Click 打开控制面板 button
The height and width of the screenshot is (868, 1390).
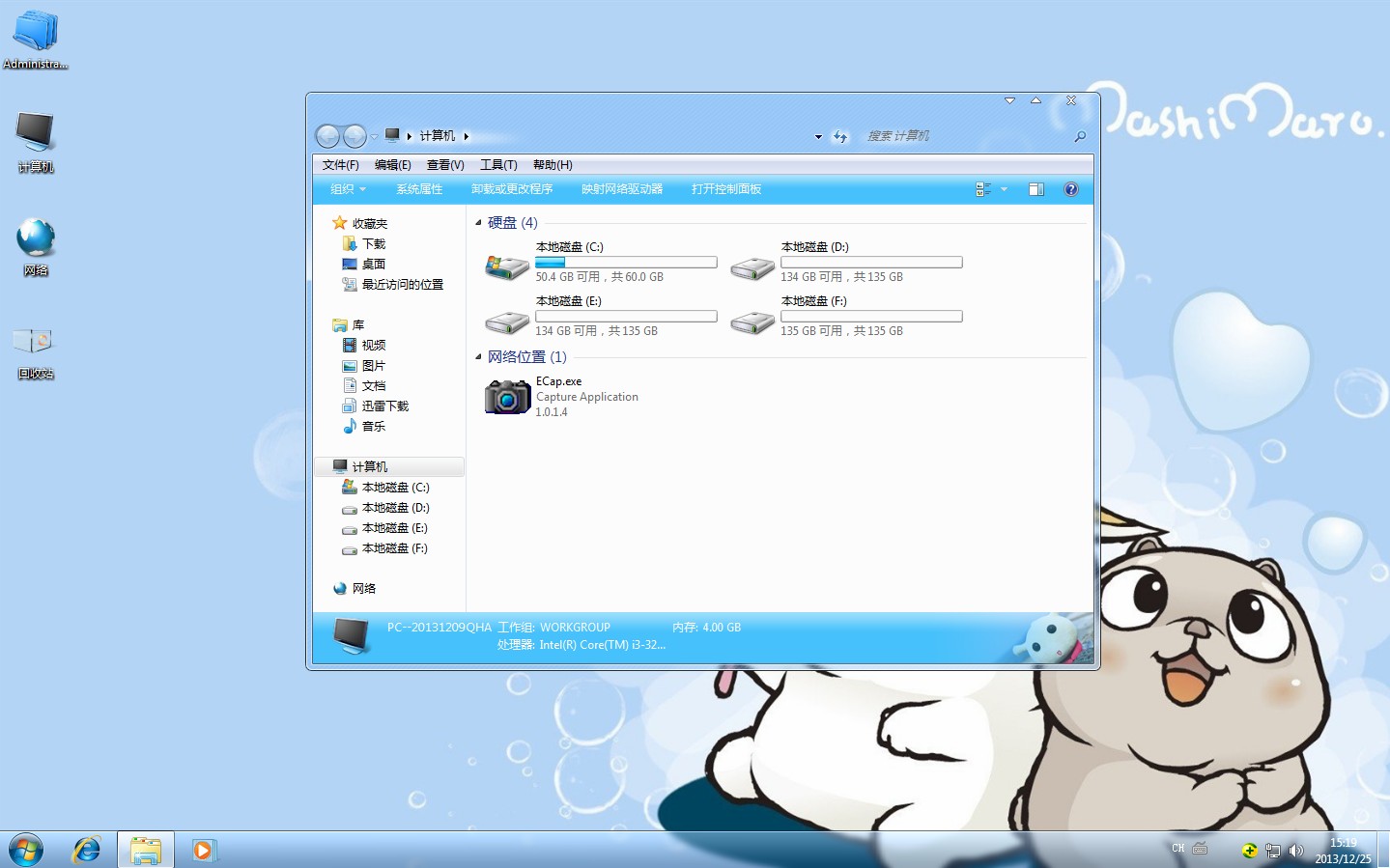tap(726, 189)
